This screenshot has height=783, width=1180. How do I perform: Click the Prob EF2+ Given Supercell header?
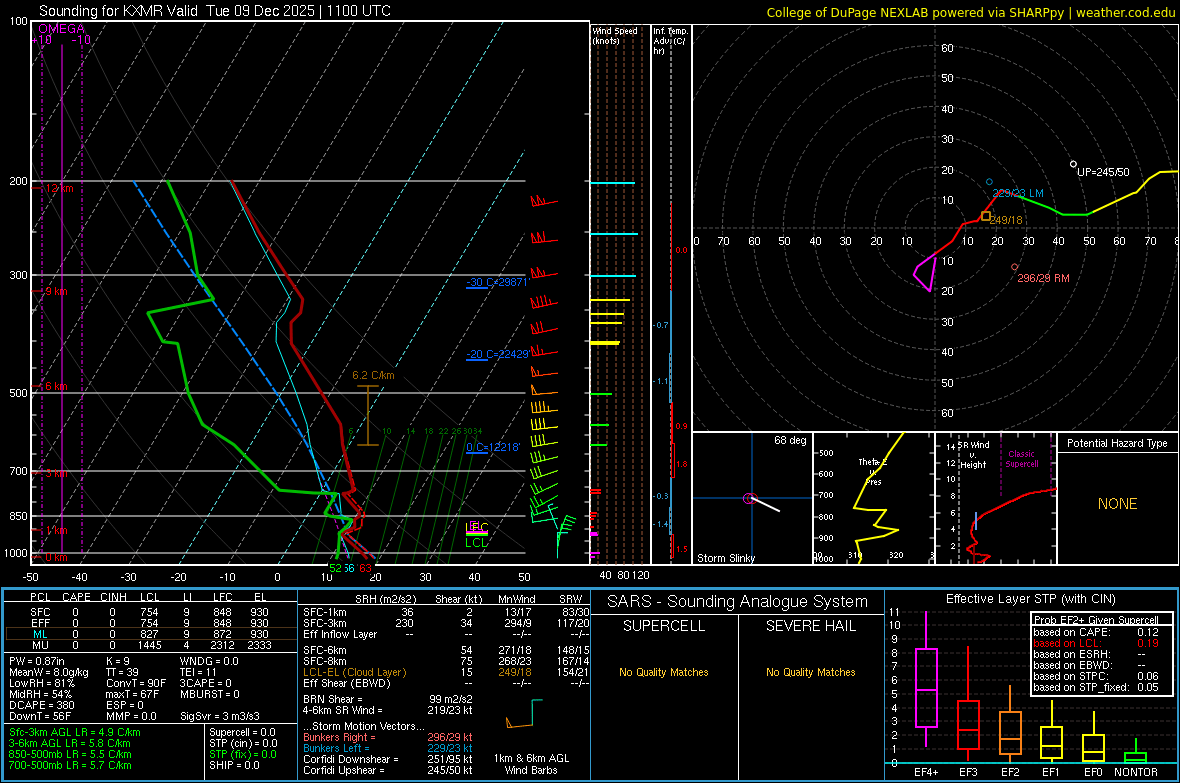coord(1096,620)
